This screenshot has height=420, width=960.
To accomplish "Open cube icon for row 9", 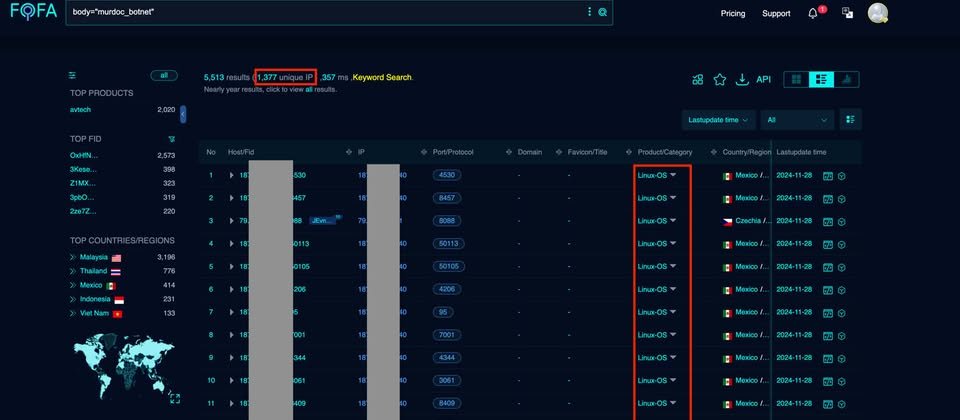I will click(842, 358).
